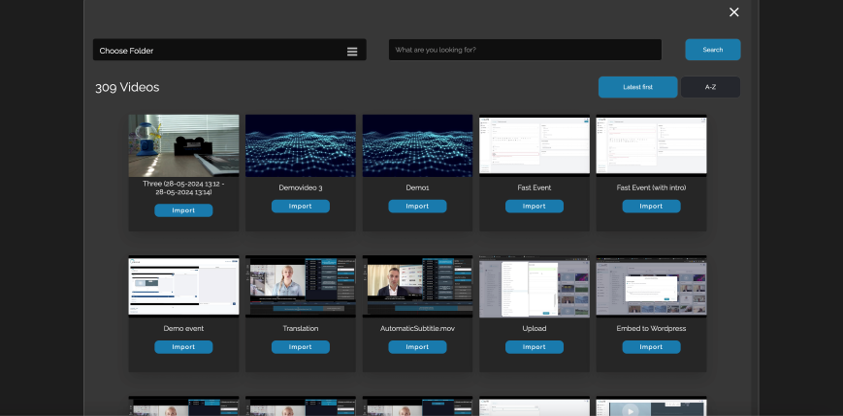Click the Translation video thumbnail
843x416 pixels.
tap(300, 286)
